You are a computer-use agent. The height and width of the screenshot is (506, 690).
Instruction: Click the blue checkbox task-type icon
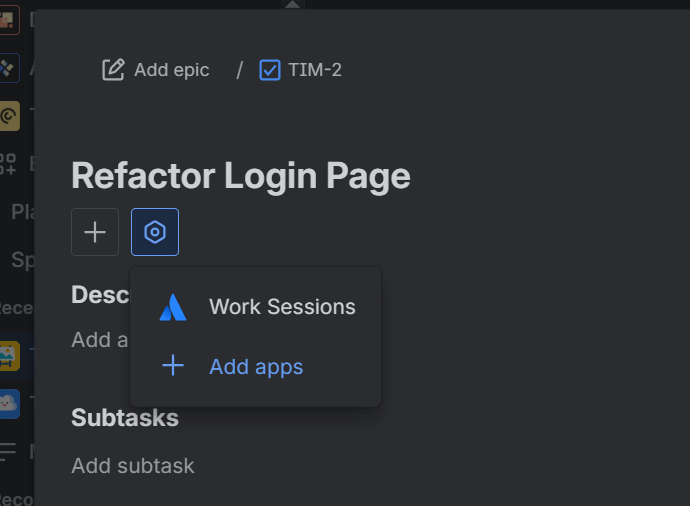[x=270, y=70]
